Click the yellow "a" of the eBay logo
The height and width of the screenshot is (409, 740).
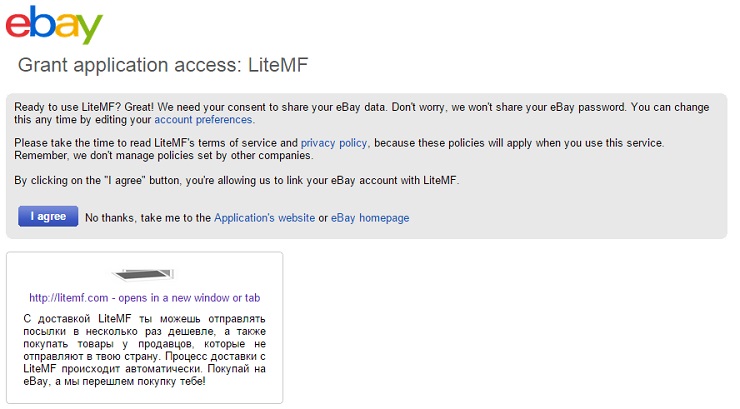point(65,27)
